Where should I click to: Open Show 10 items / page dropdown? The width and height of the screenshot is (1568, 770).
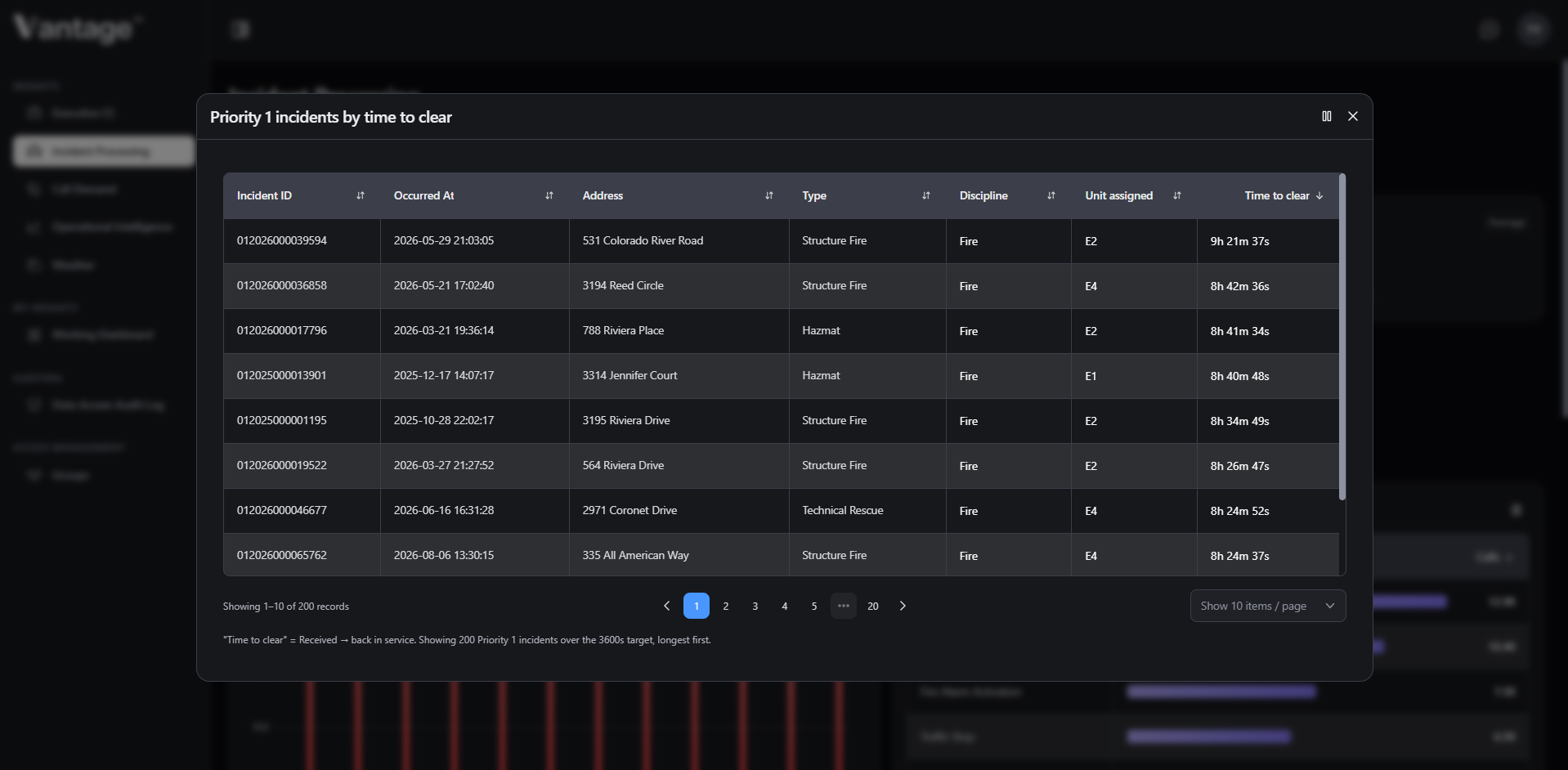[1268, 606]
